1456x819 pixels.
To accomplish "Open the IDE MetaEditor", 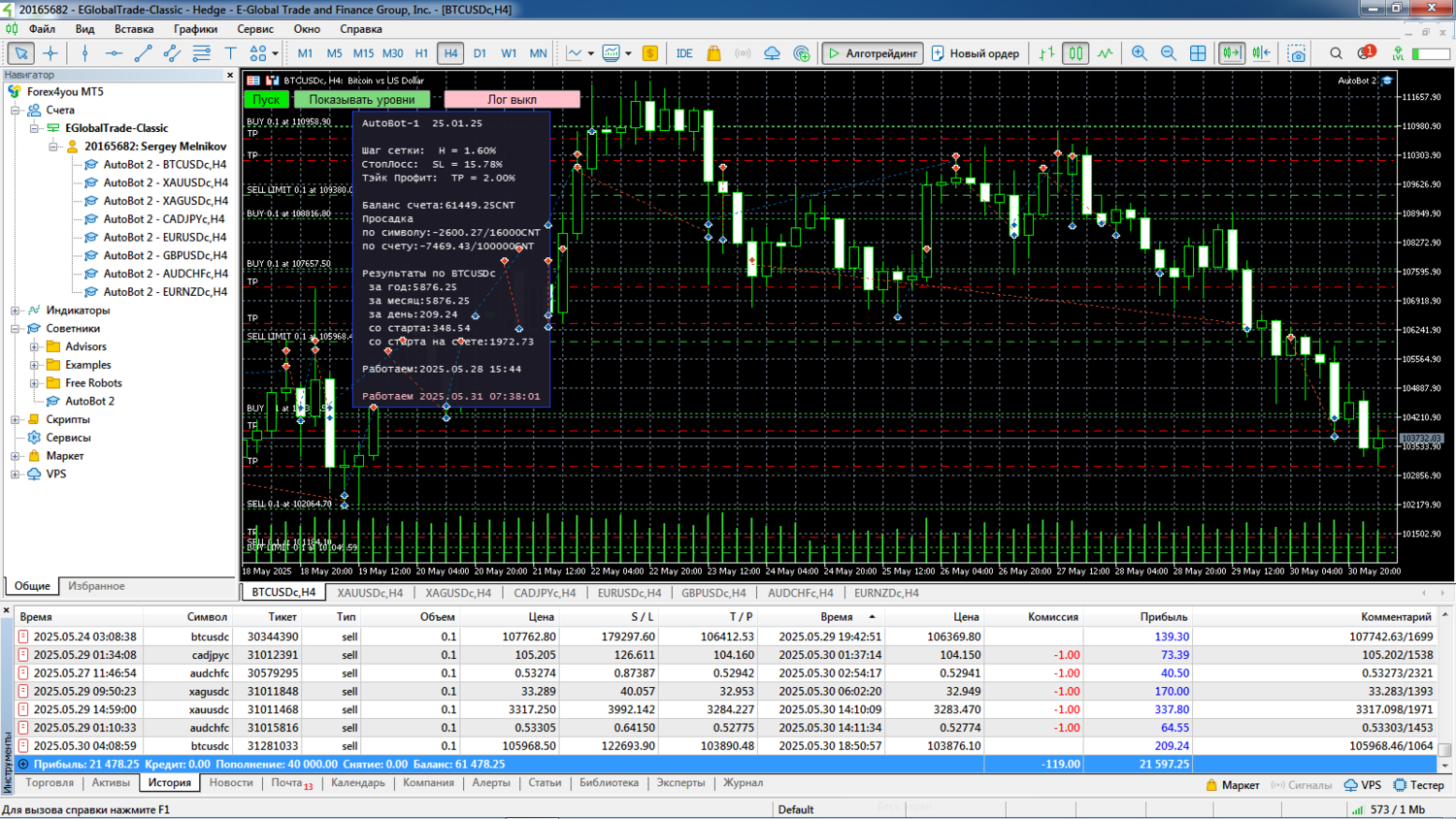I will point(684,53).
